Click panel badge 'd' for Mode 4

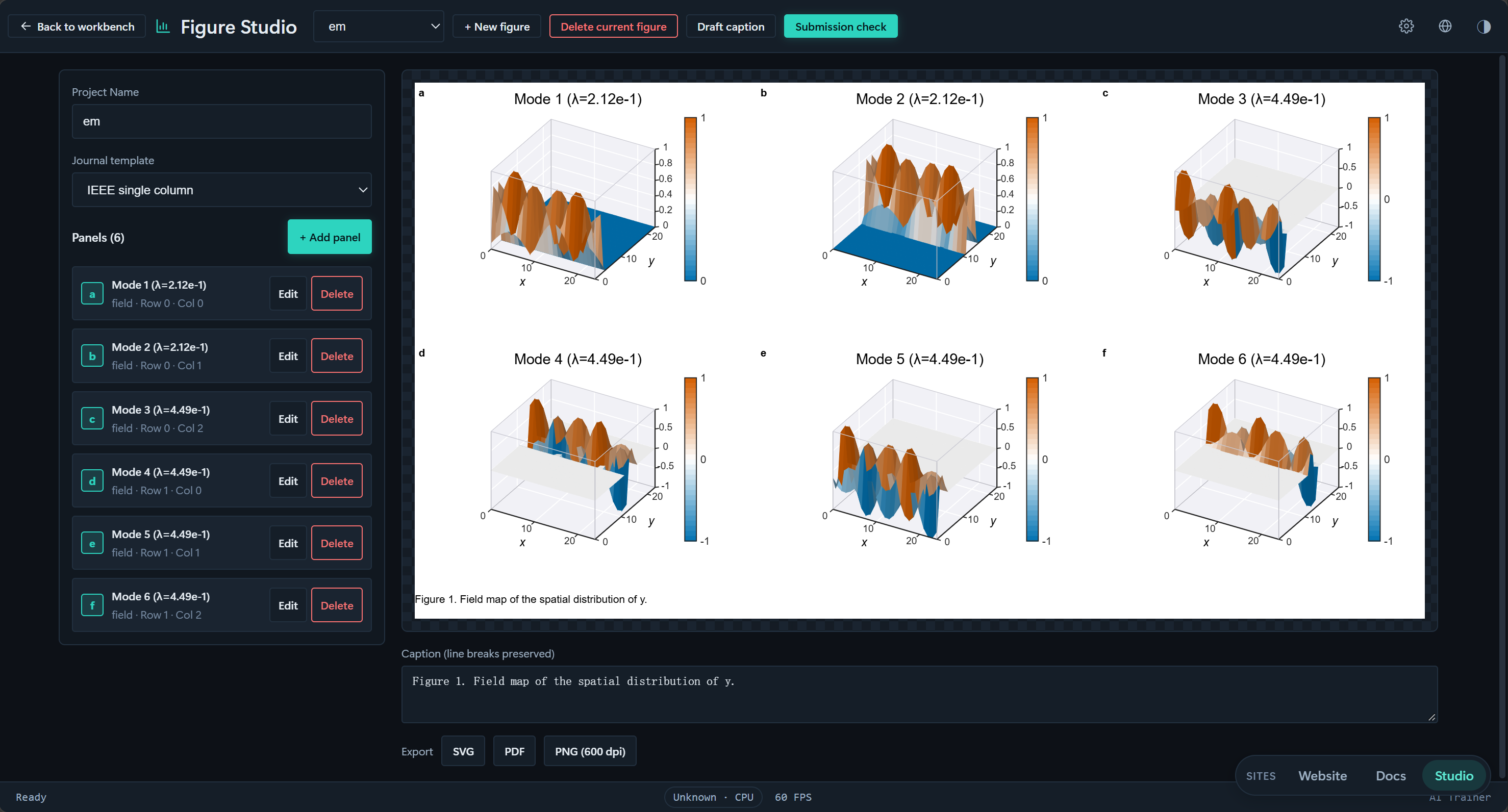point(92,480)
